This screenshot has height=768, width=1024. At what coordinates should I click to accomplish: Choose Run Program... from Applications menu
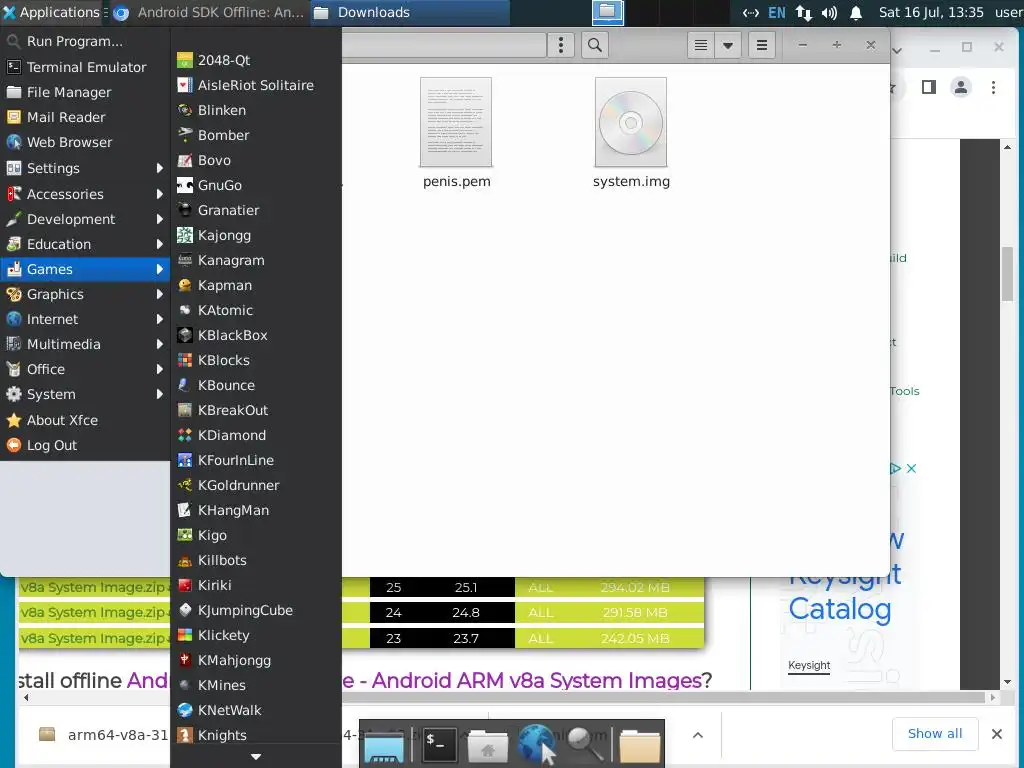(85, 41)
